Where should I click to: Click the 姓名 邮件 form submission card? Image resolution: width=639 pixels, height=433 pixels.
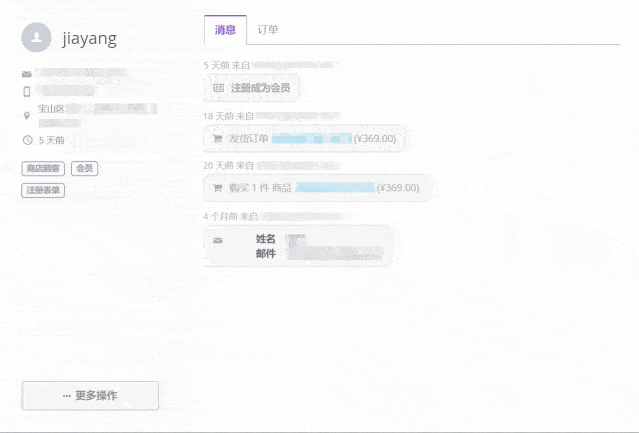[x=297, y=246]
